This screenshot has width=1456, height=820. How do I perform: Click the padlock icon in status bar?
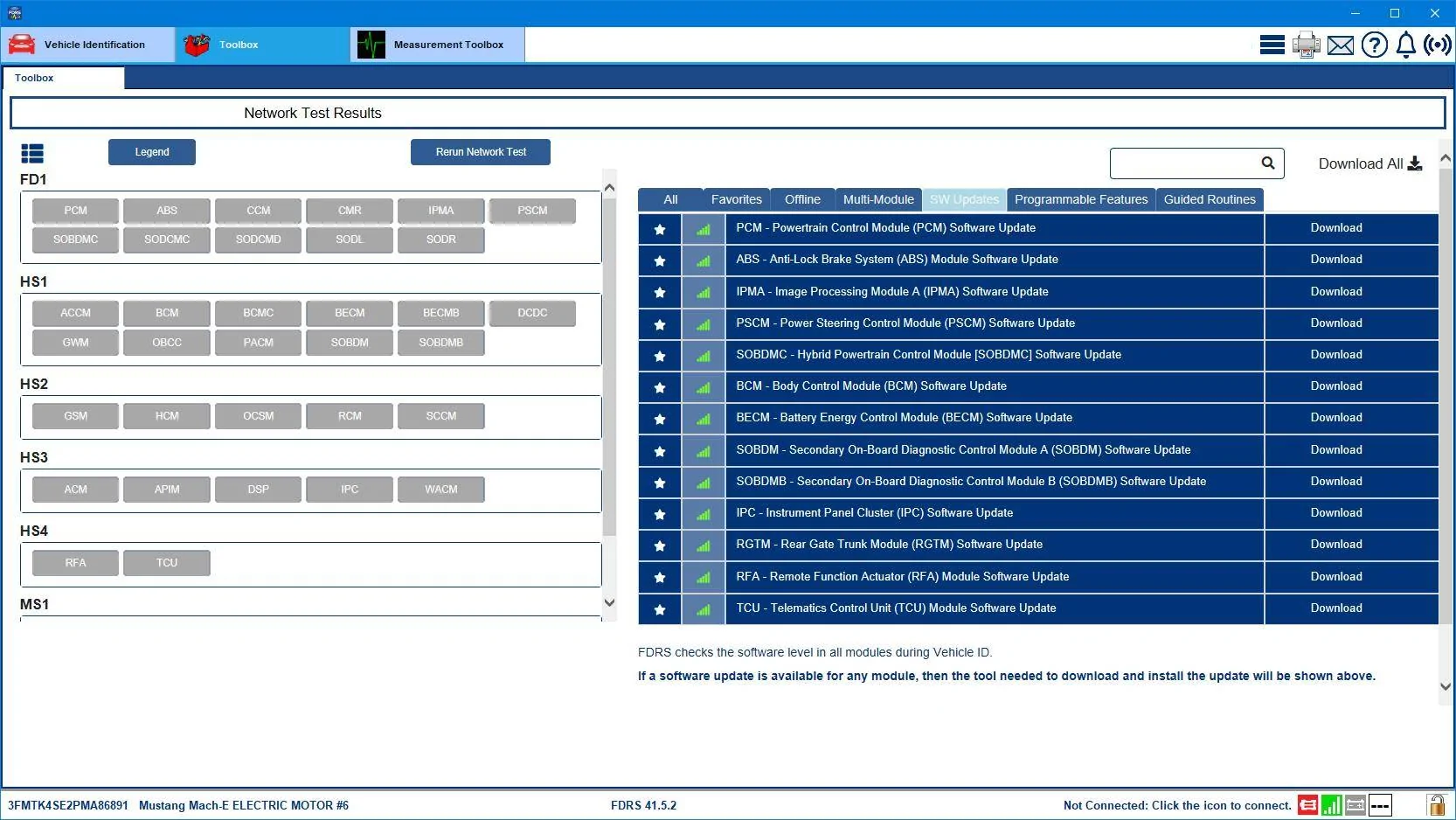click(1436, 805)
